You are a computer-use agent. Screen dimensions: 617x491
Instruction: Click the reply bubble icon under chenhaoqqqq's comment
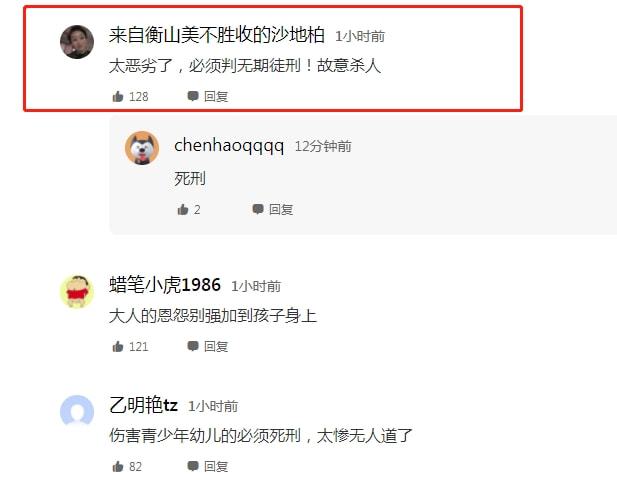pyautogui.click(x=258, y=209)
